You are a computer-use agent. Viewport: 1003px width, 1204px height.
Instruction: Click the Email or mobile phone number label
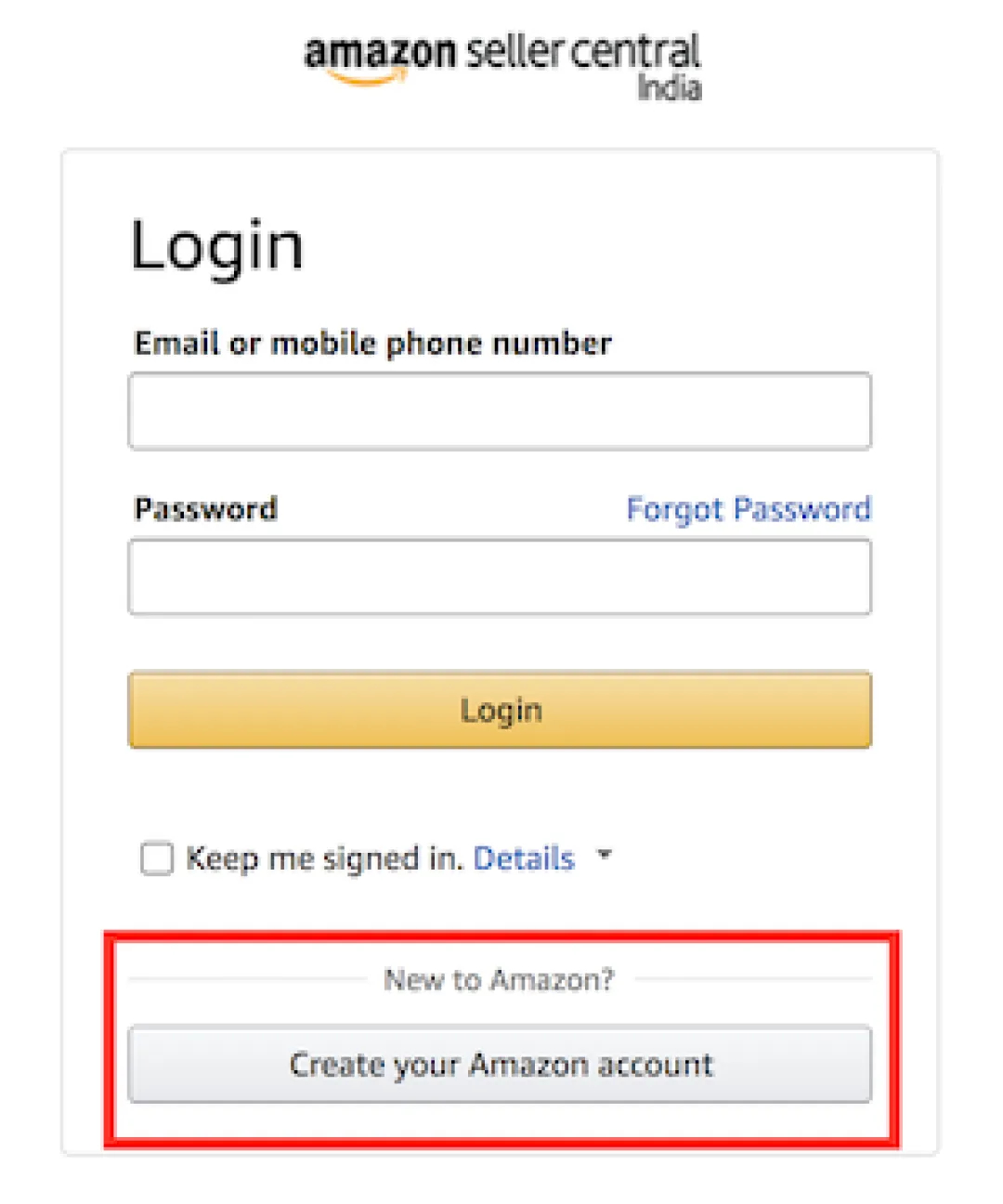point(373,343)
